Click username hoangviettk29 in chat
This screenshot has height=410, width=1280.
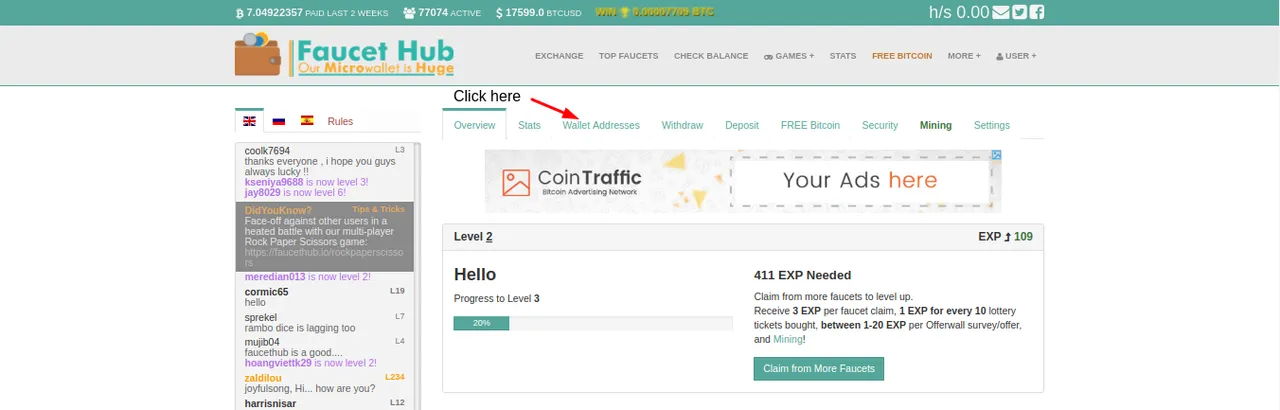pos(278,363)
